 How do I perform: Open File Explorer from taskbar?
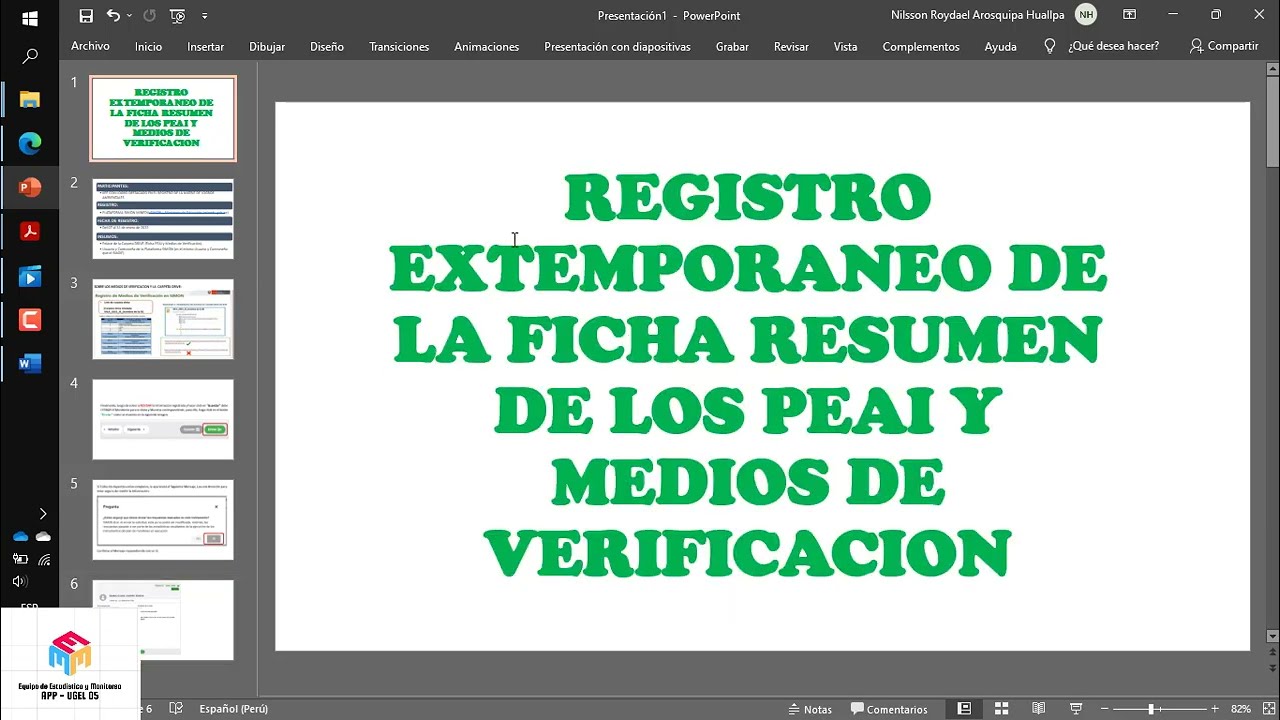[29, 99]
